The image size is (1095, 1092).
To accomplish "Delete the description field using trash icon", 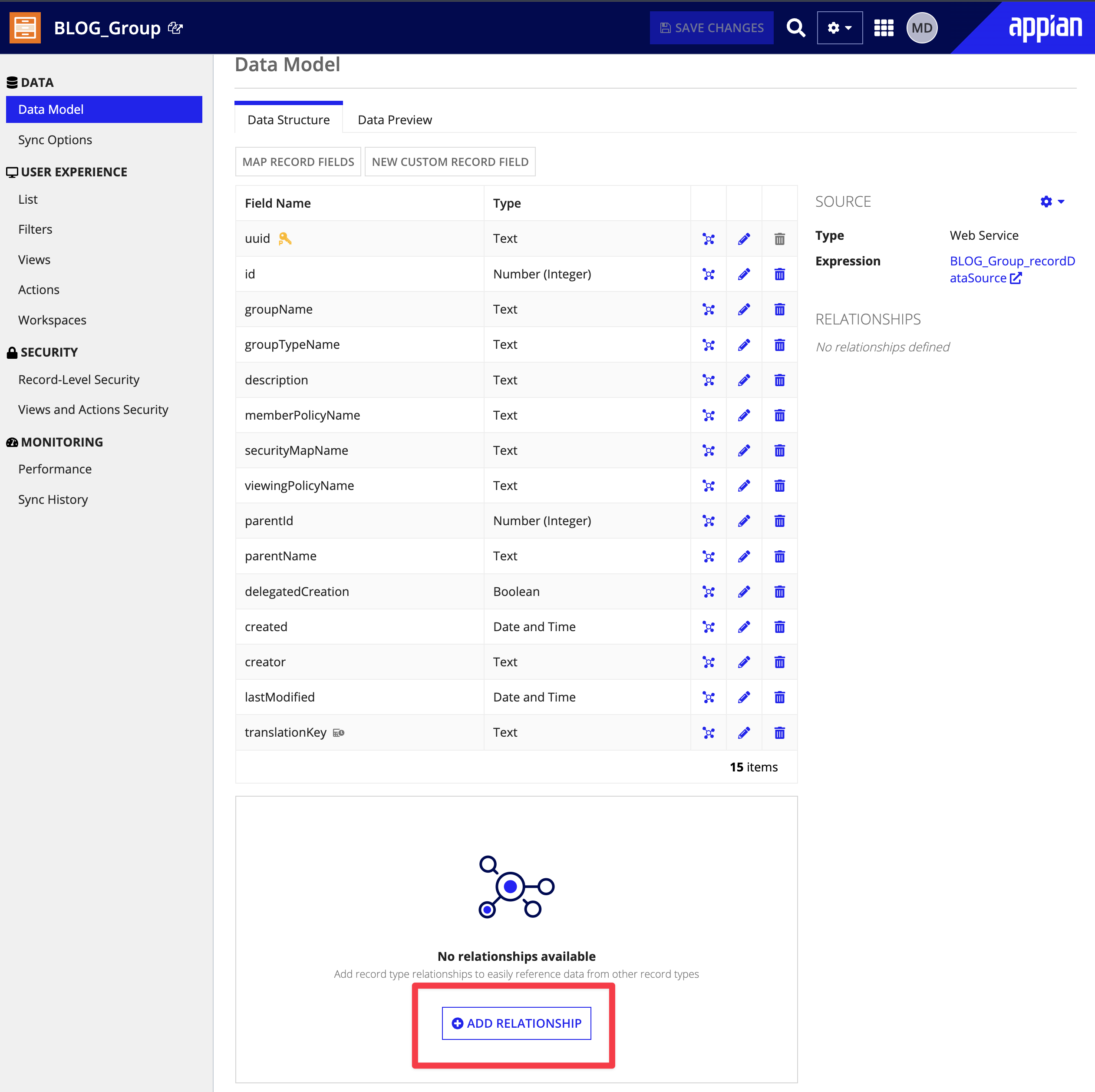I will [x=779, y=381].
